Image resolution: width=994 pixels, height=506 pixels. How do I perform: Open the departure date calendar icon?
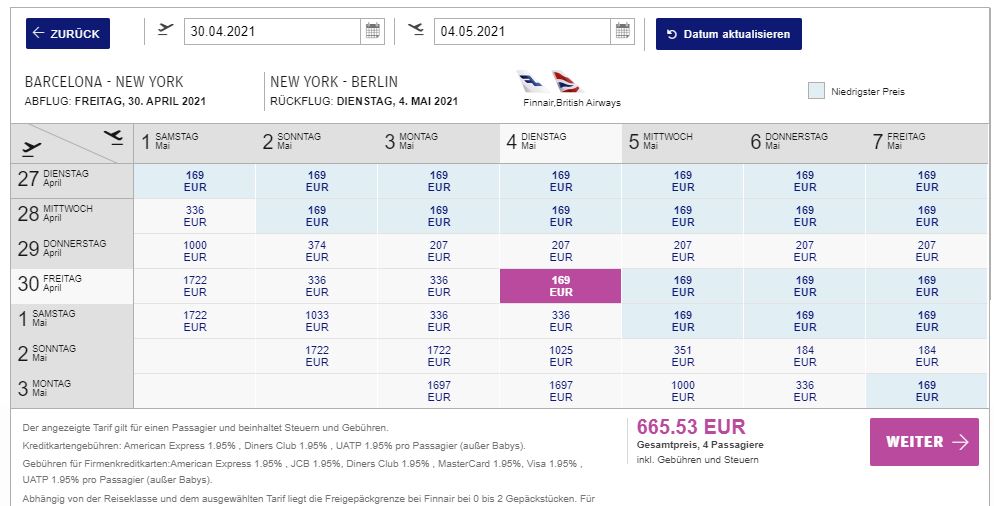373,31
